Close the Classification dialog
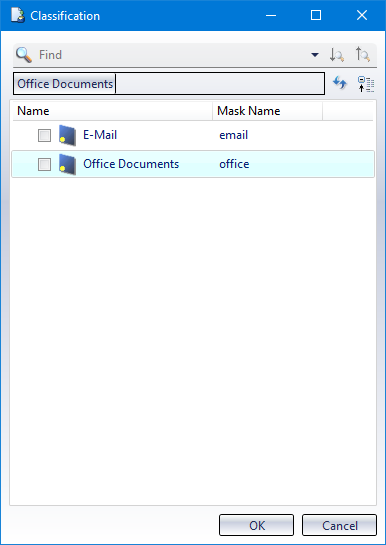 [x=362, y=15]
